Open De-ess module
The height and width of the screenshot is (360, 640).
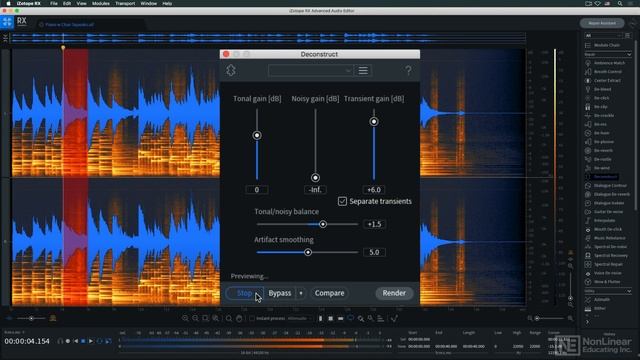tap(596, 124)
